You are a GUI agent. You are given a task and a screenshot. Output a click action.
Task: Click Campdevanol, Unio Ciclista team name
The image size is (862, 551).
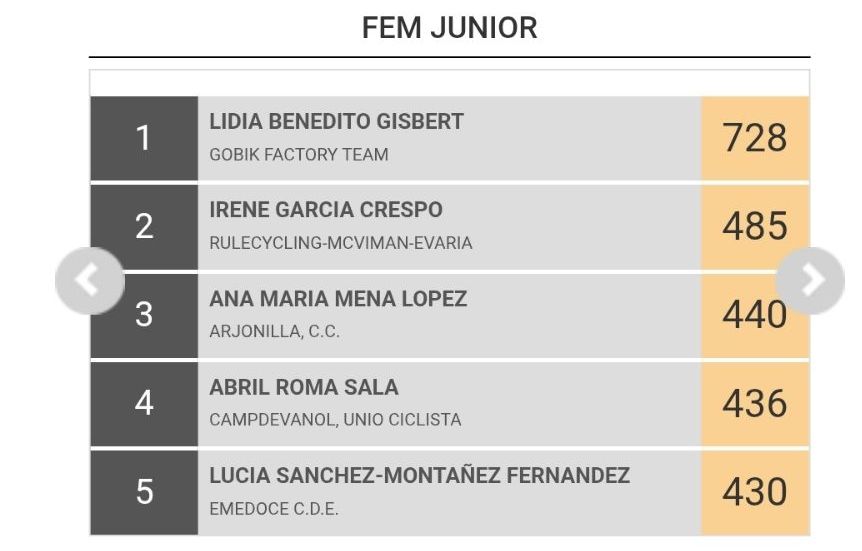click(335, 420)
